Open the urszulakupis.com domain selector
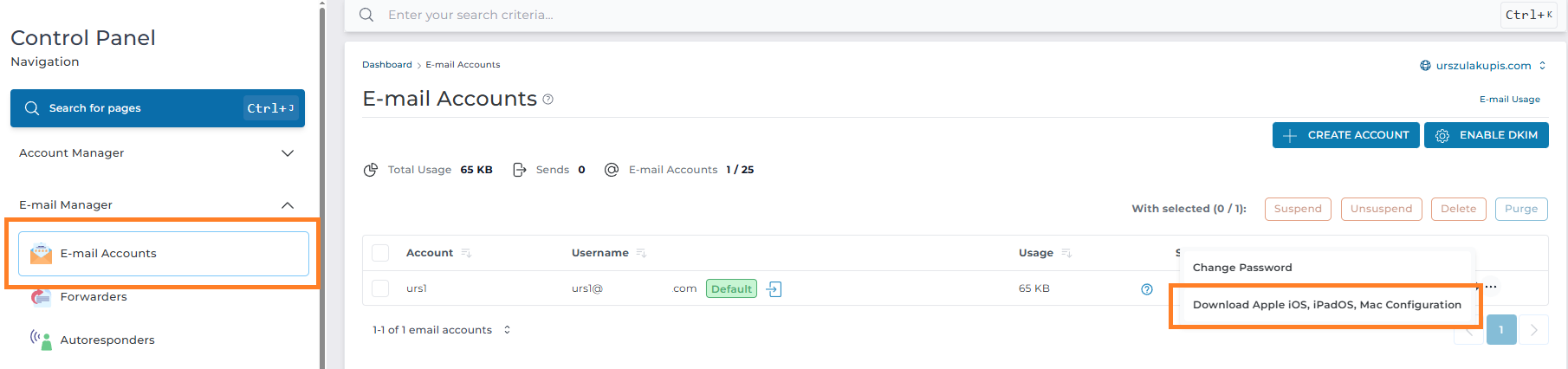The image size is (1568, 369). 1483,66
